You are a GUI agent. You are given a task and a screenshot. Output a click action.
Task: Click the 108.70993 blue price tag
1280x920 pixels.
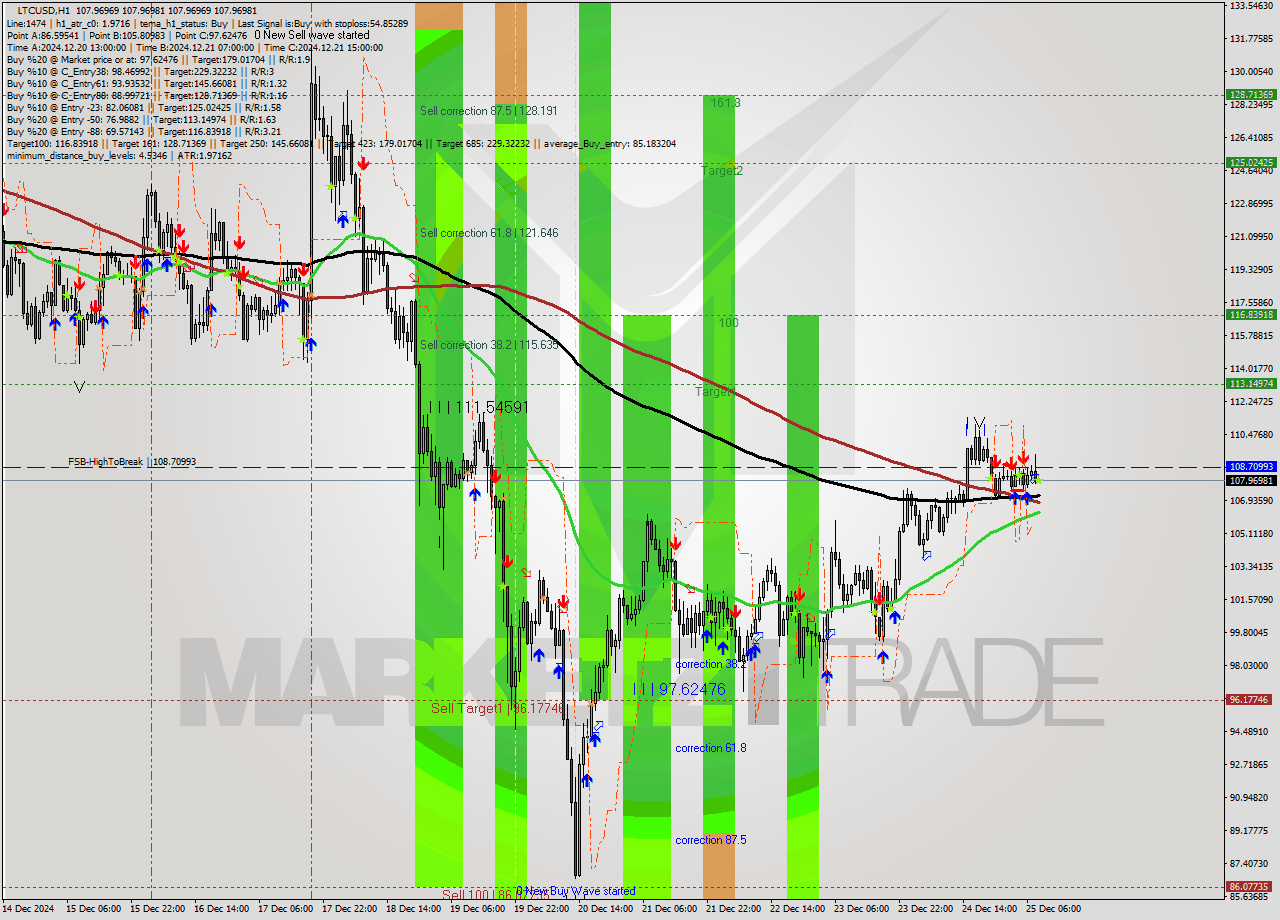pos(1251,466)
